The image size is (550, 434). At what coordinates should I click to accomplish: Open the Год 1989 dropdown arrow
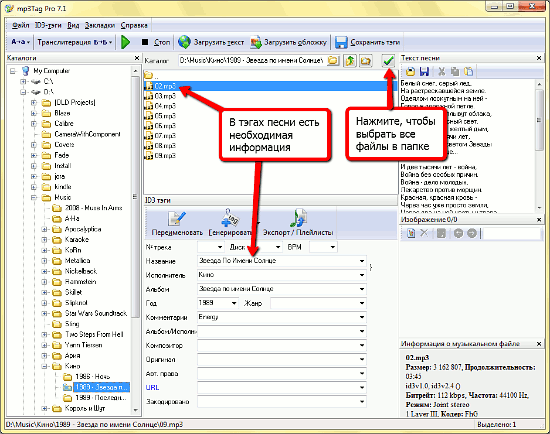coord(234,303)
